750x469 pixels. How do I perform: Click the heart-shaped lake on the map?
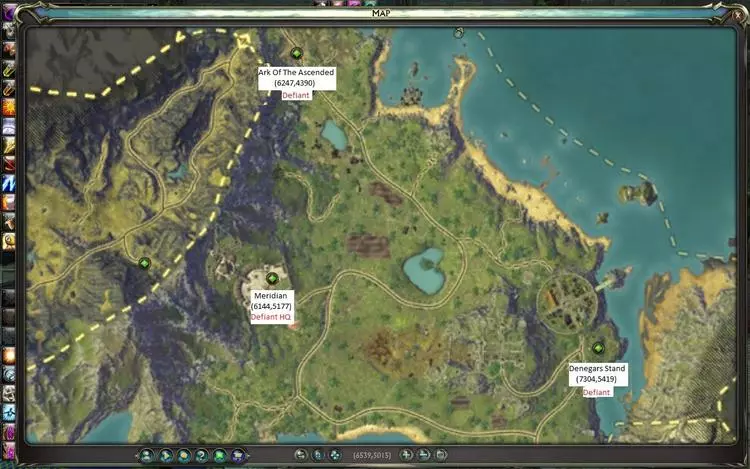(x=424, y=271)
